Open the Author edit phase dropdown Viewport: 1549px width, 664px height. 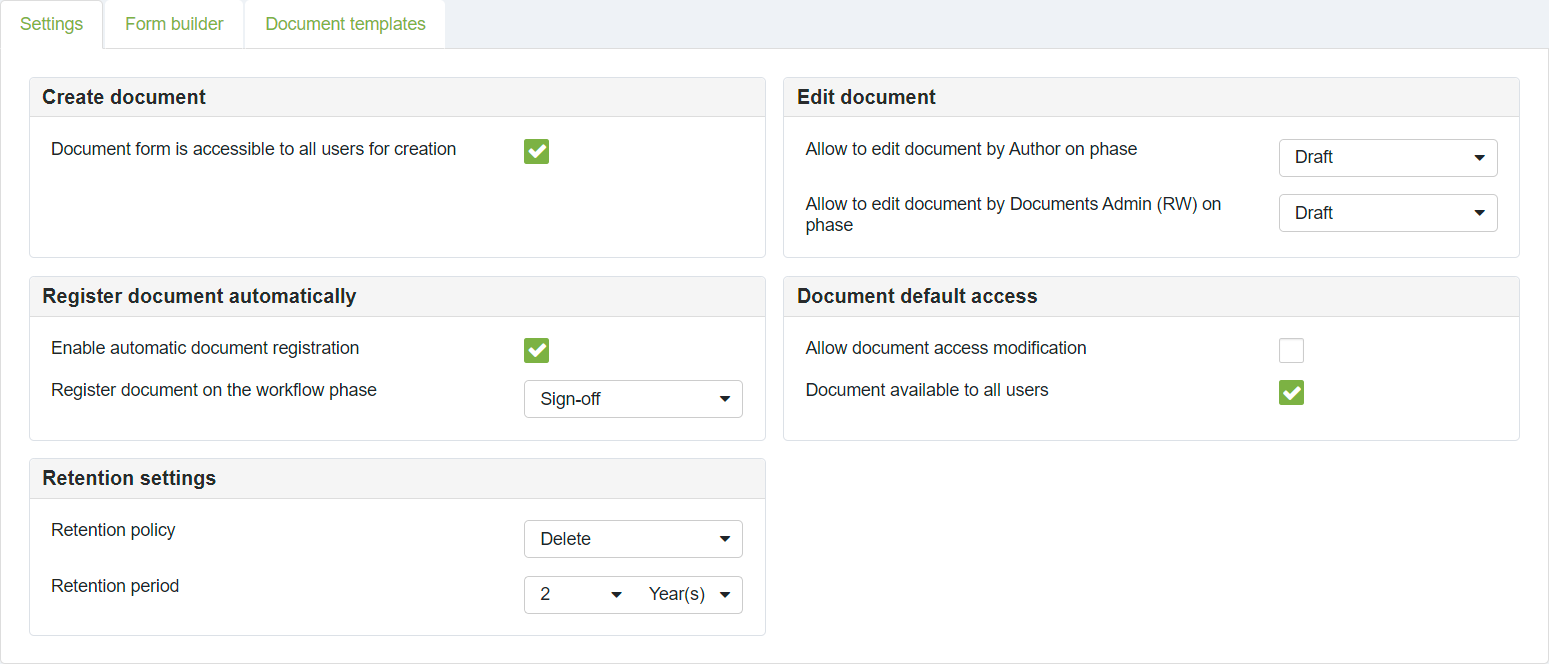[x=1388, y=158]
